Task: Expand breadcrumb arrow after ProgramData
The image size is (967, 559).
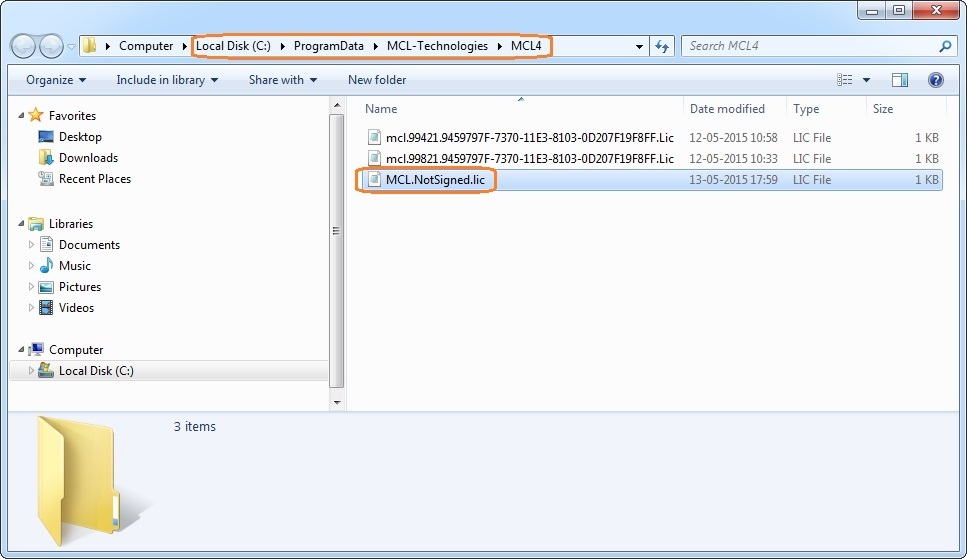Action: coord(376,46)
